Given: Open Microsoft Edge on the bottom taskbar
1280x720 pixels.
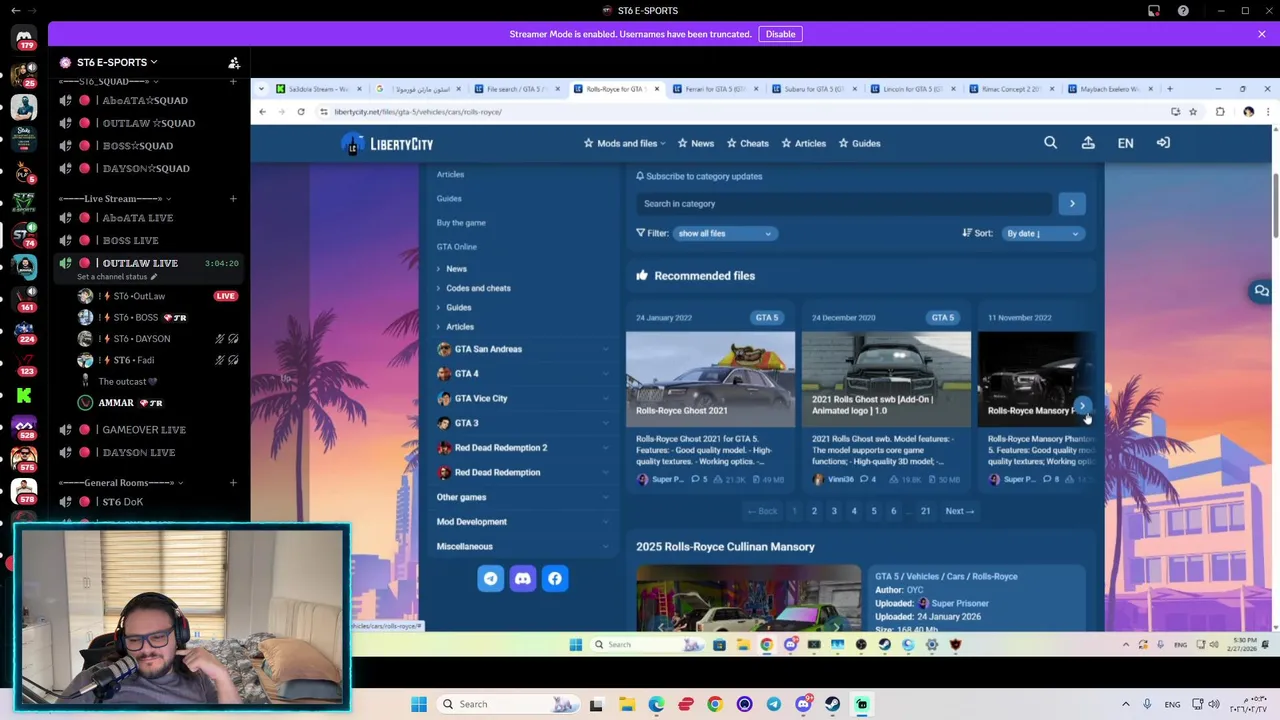Looking at the screenshot, I should coord(656,704).
